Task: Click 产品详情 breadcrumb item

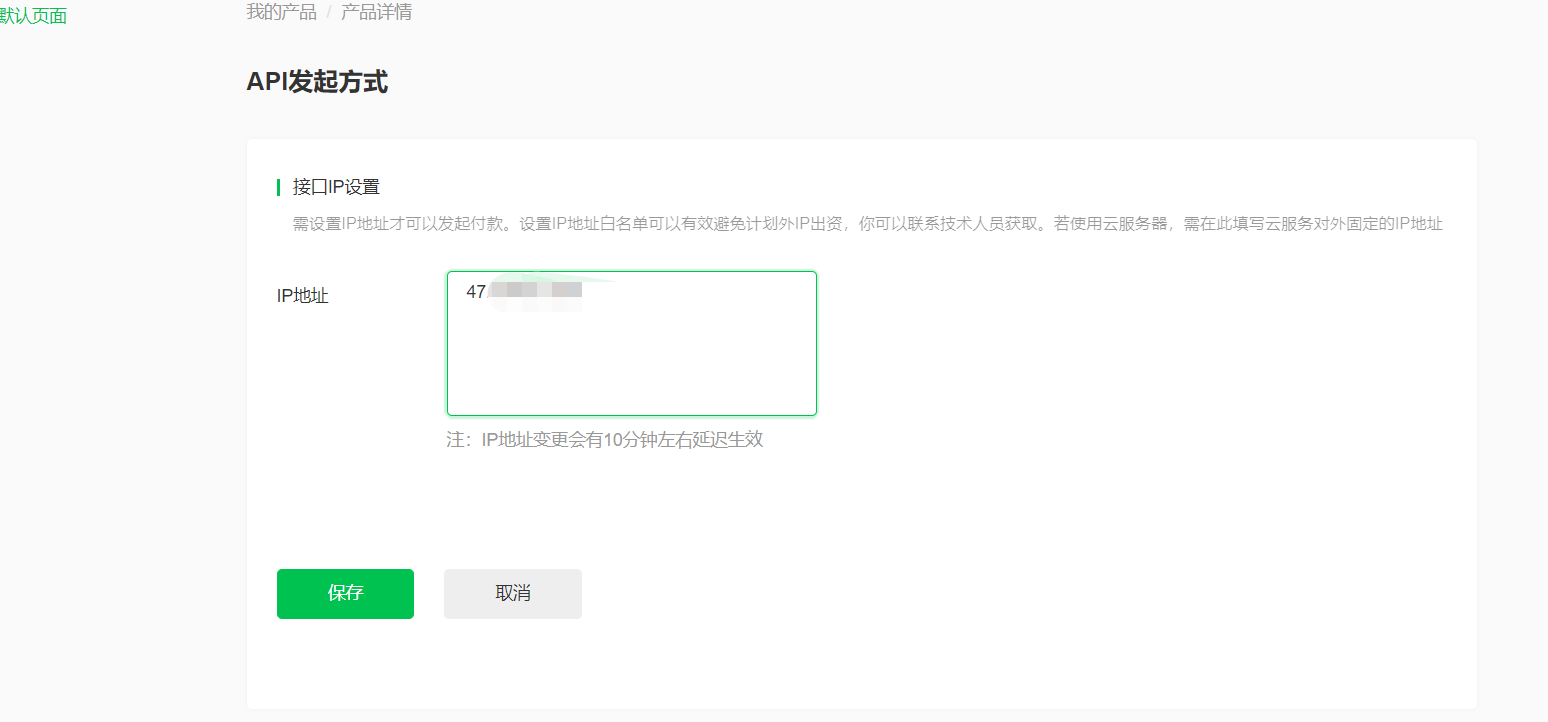Action: [x=376, y=12]
